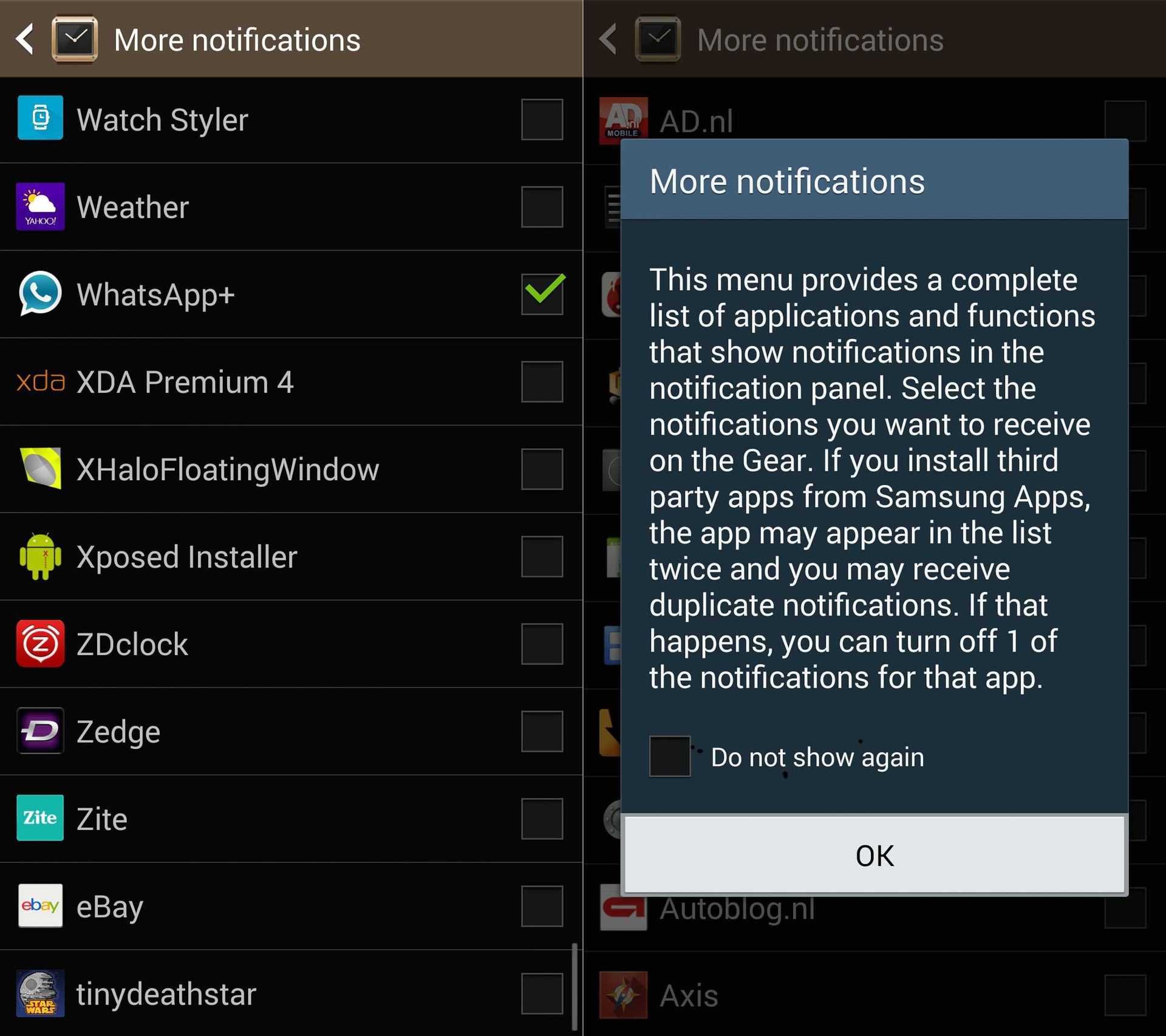Tap the Gear watch icon in left header

coord(75,39)
